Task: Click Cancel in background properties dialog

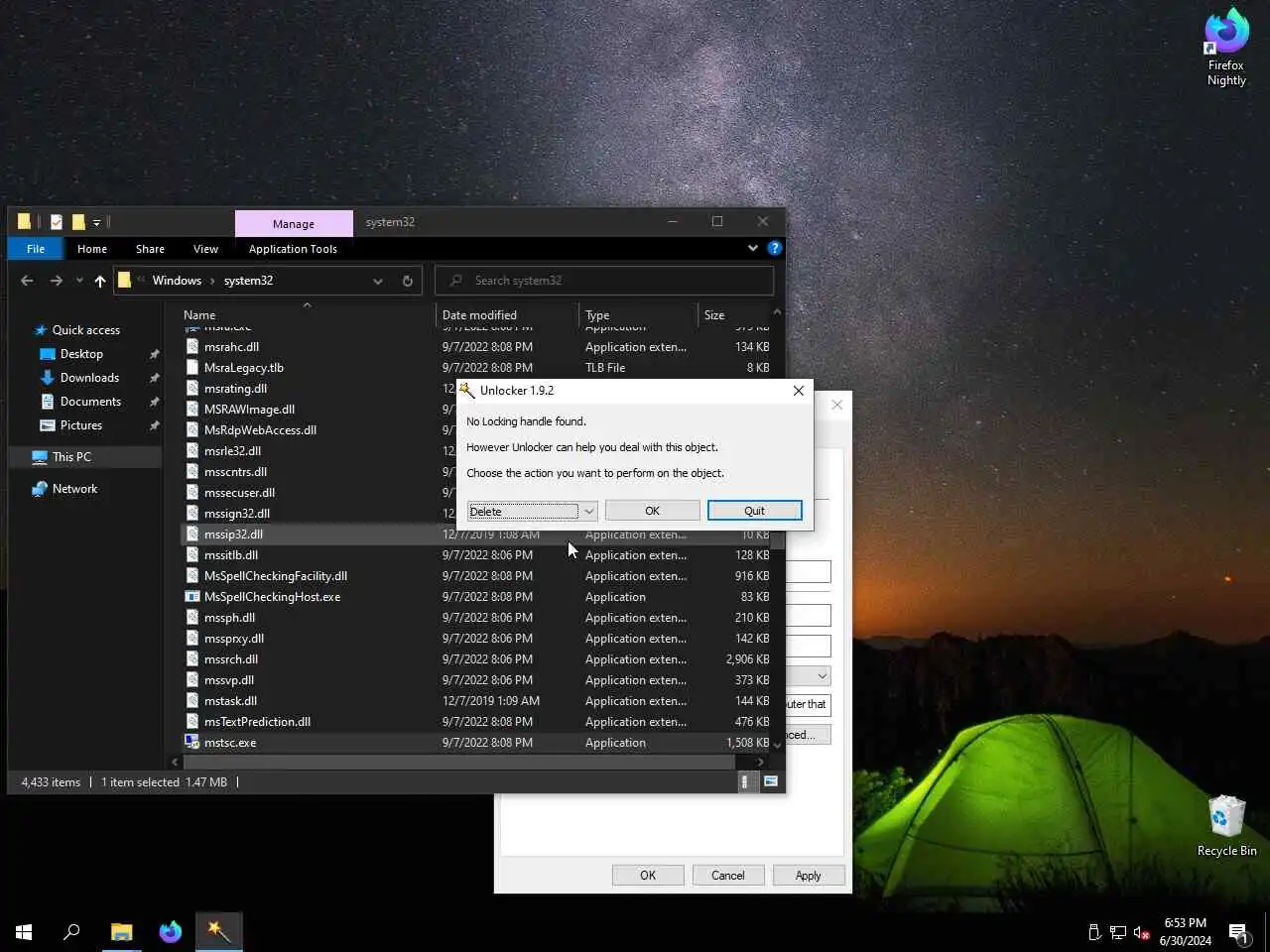Action: tap(727, 875)
